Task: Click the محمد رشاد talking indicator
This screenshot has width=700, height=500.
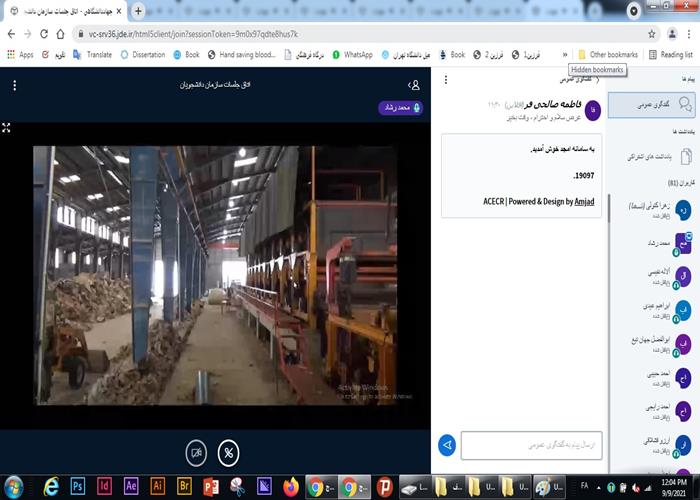Action: click(x=400, y=108)
